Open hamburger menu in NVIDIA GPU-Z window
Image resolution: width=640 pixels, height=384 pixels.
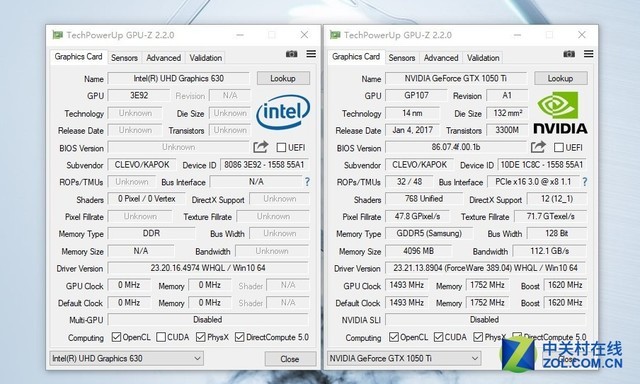coord(589,54)
